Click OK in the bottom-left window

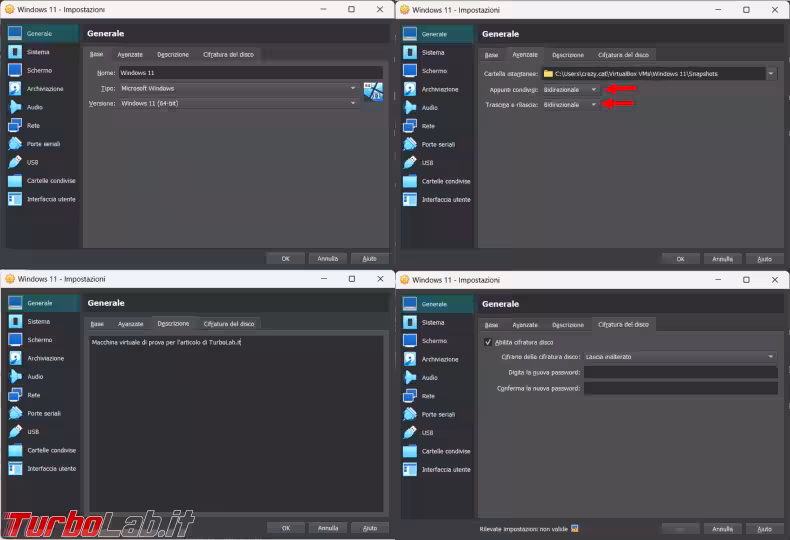coord(286,528)
